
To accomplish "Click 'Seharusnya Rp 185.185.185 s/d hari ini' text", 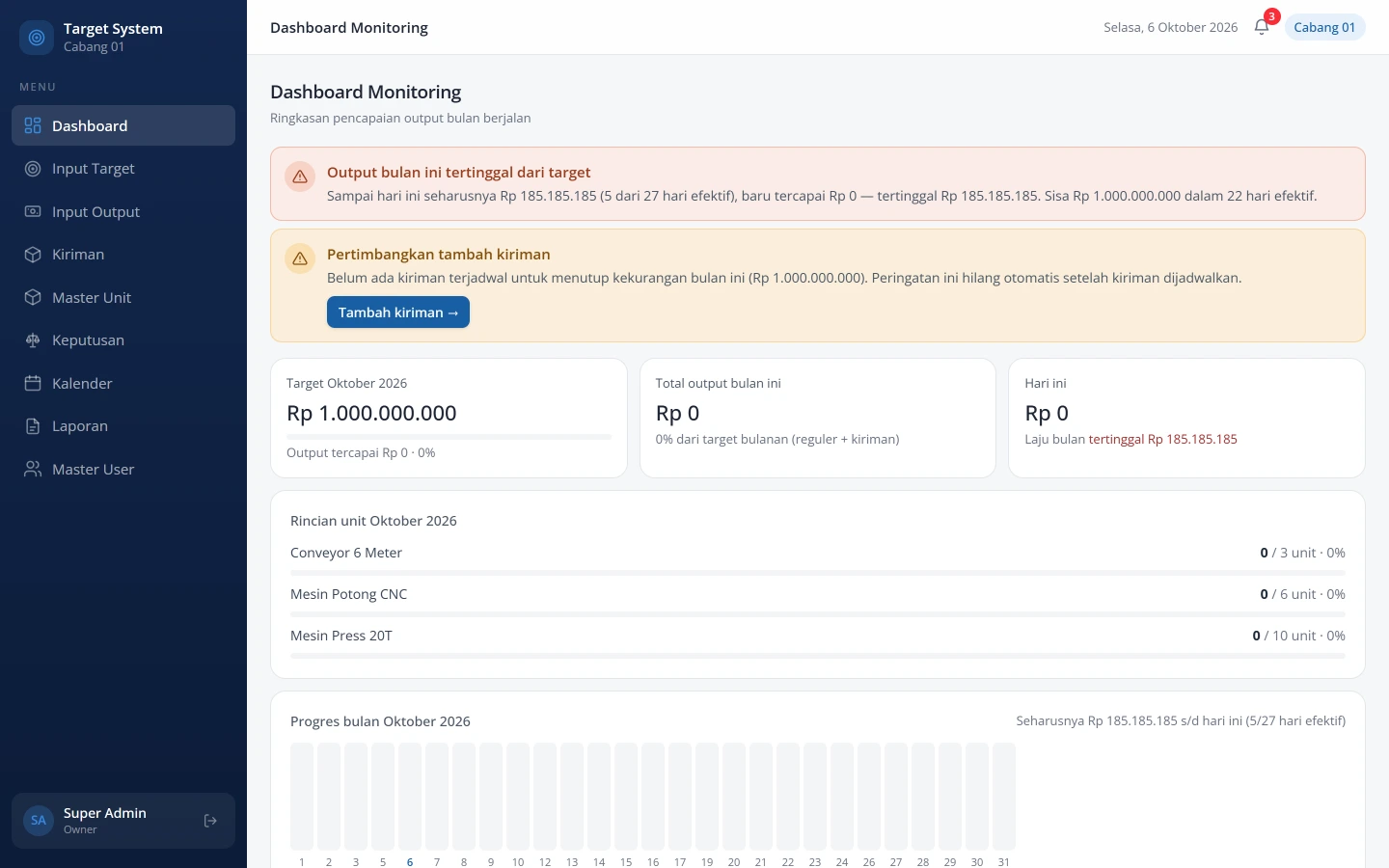I will pos(1129,720).
